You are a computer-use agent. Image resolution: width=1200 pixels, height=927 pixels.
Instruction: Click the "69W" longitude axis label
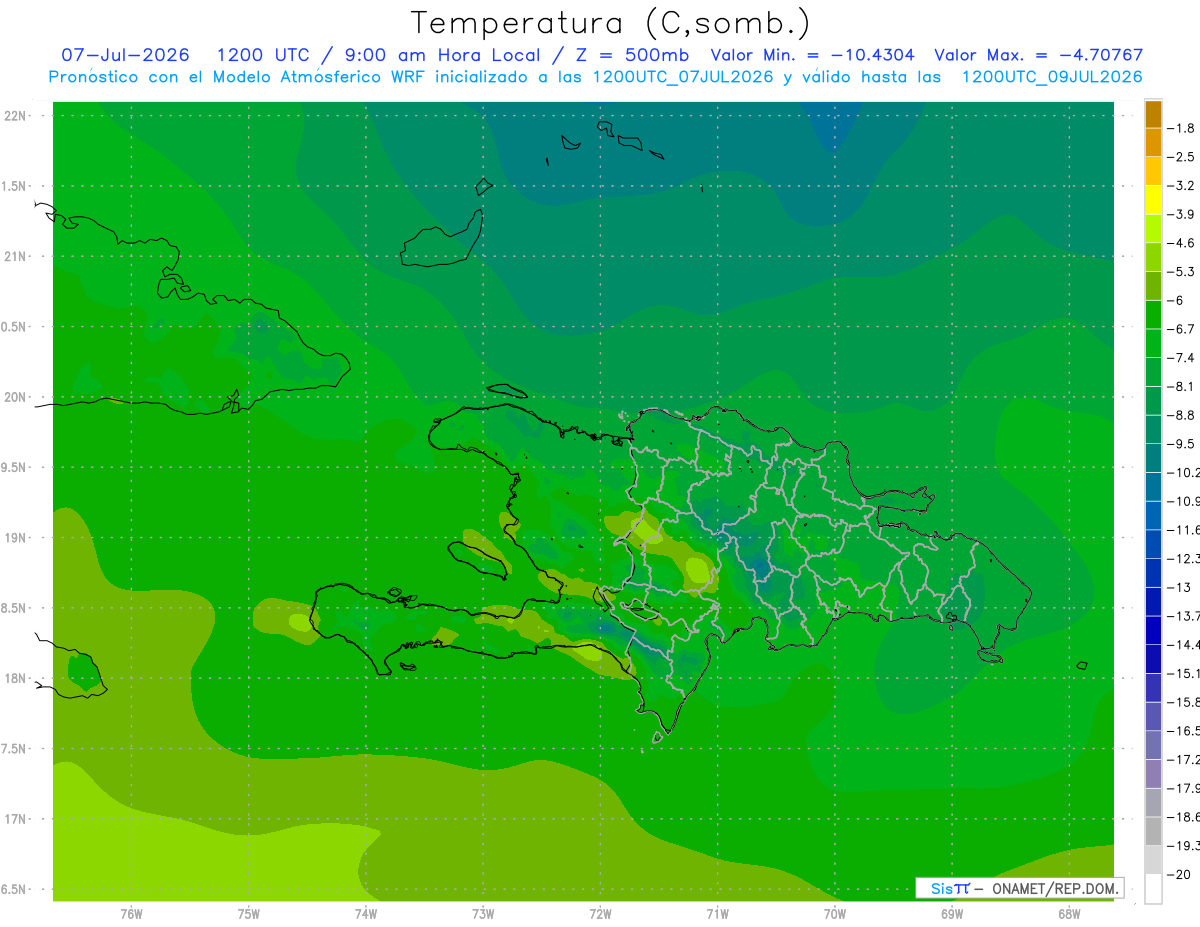(x=952, y=914)
